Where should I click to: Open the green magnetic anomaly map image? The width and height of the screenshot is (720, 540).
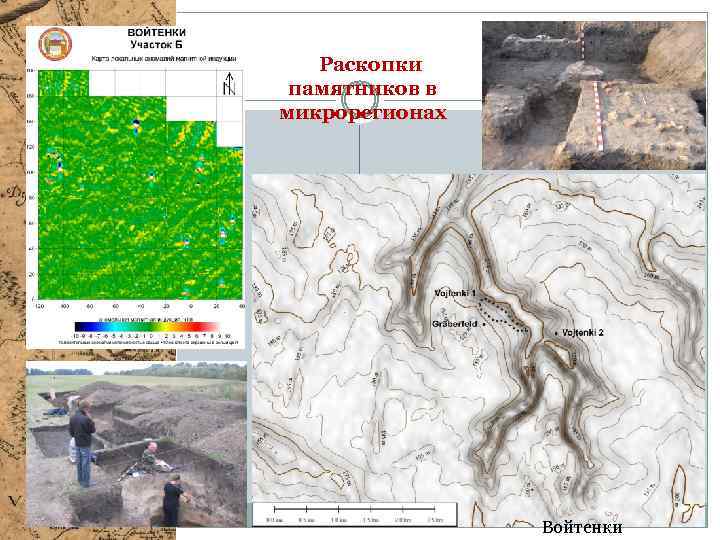(x=141, y=185)
